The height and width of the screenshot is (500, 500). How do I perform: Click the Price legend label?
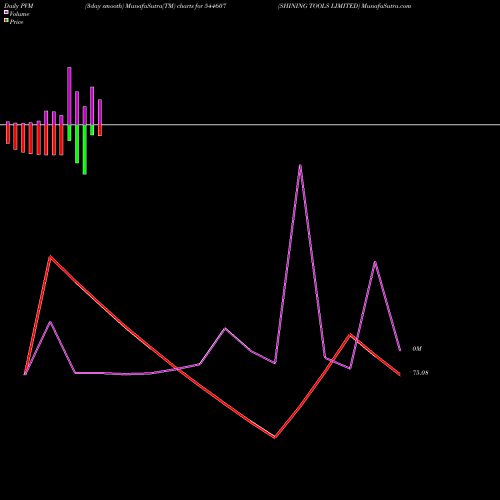[16, 22]
